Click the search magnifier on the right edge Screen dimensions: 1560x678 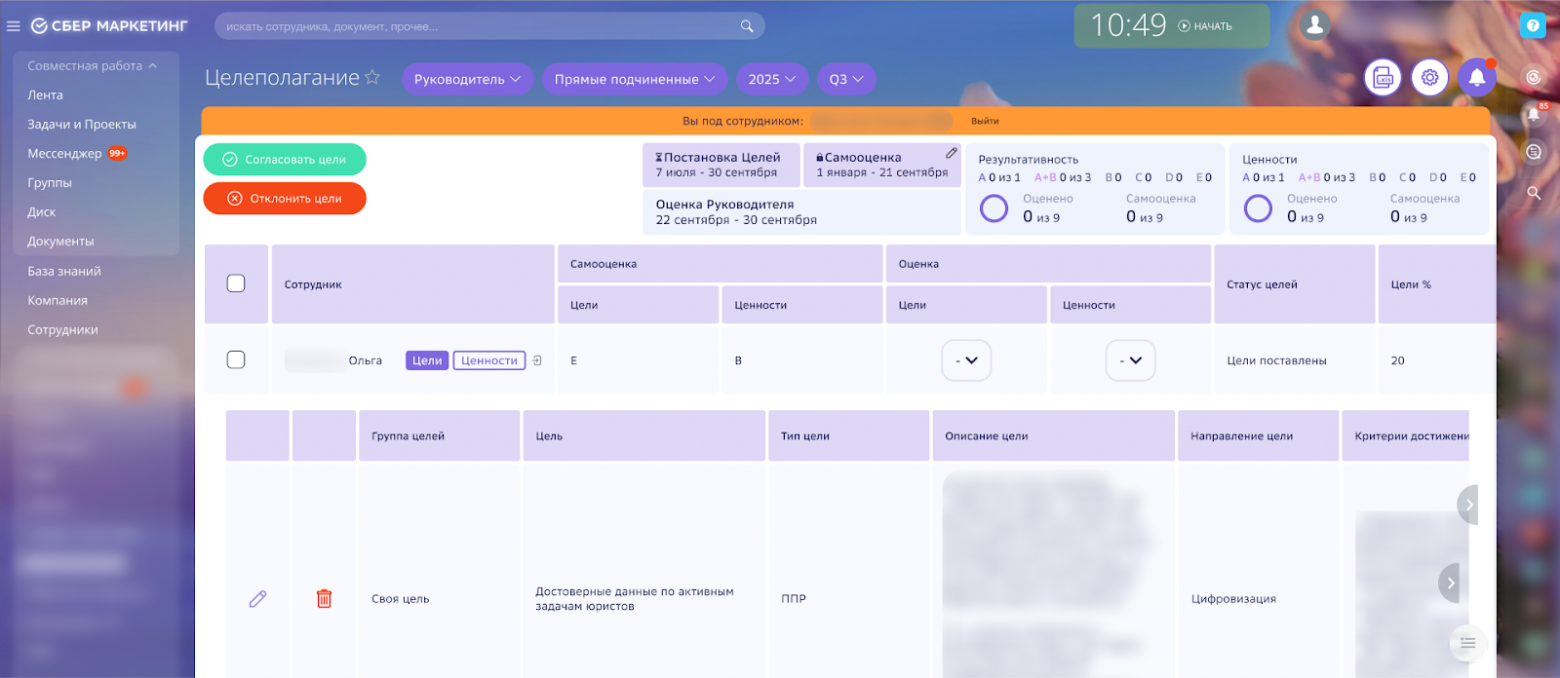coord(1533,193)
